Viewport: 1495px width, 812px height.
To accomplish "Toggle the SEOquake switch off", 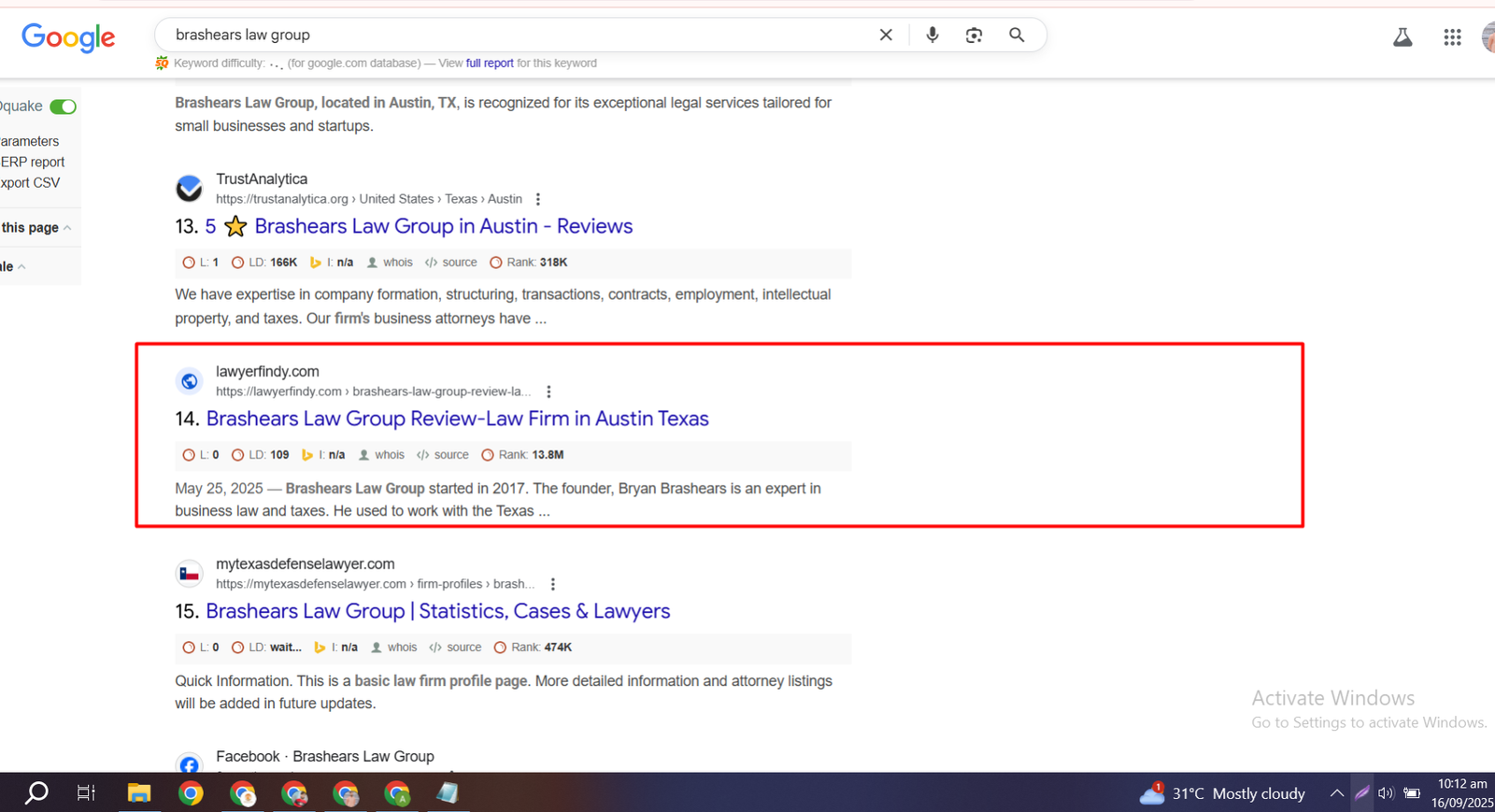I will pyautogui.click(x=63, y=107).
